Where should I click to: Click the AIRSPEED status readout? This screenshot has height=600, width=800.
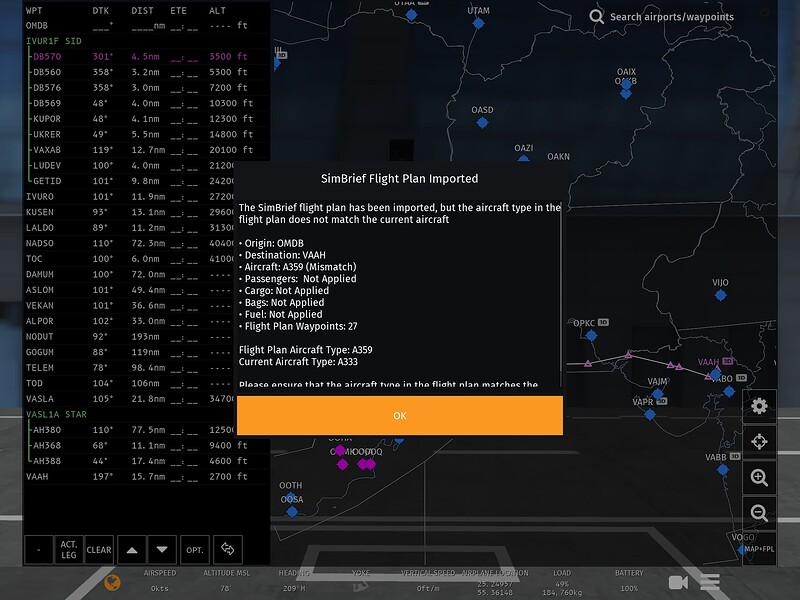160,581
